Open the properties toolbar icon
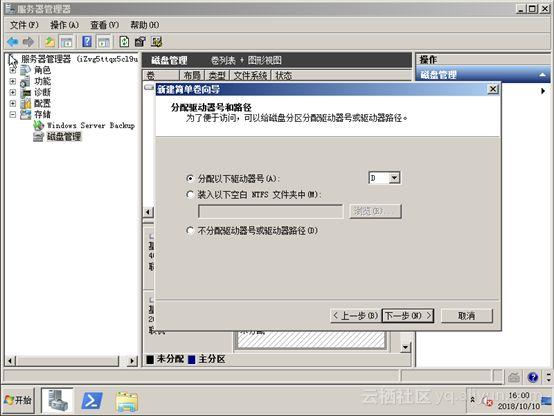The image size is (554, 416). coord(140,42)
